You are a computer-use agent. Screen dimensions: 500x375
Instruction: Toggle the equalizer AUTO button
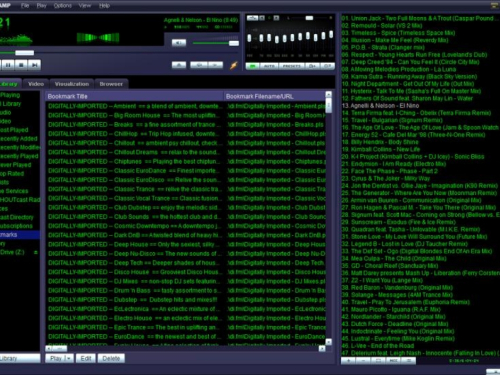(x=269, y=66)
